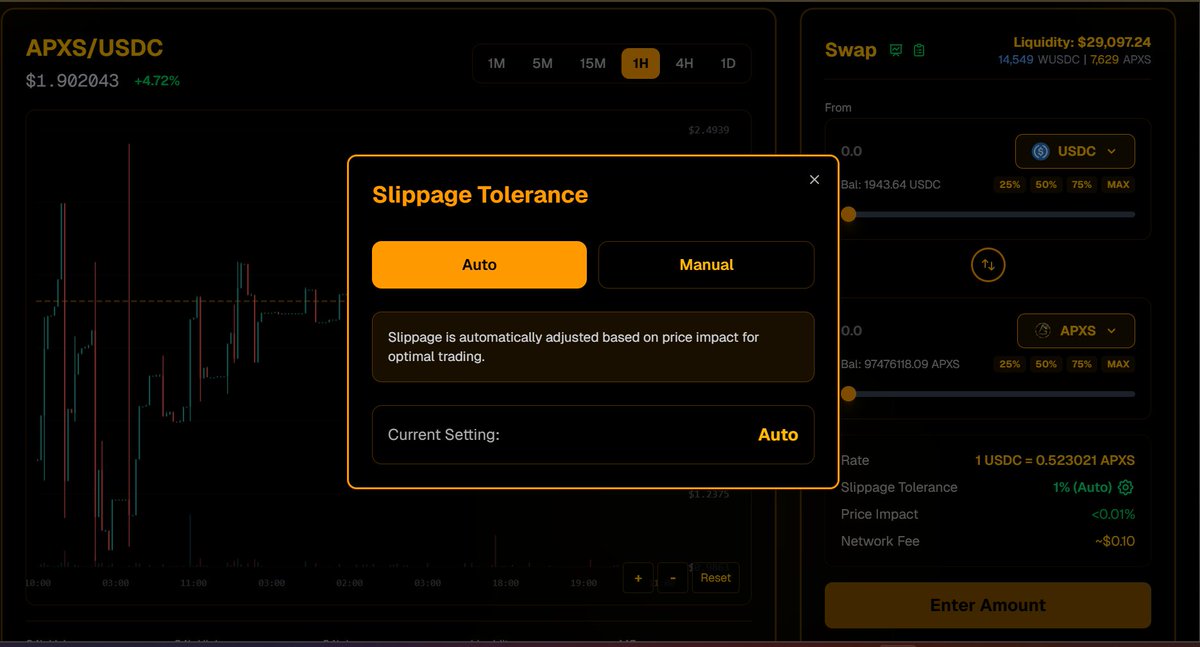Click the USDC amount slider handle
This screenshot has width=1200, height=647.
848,214
